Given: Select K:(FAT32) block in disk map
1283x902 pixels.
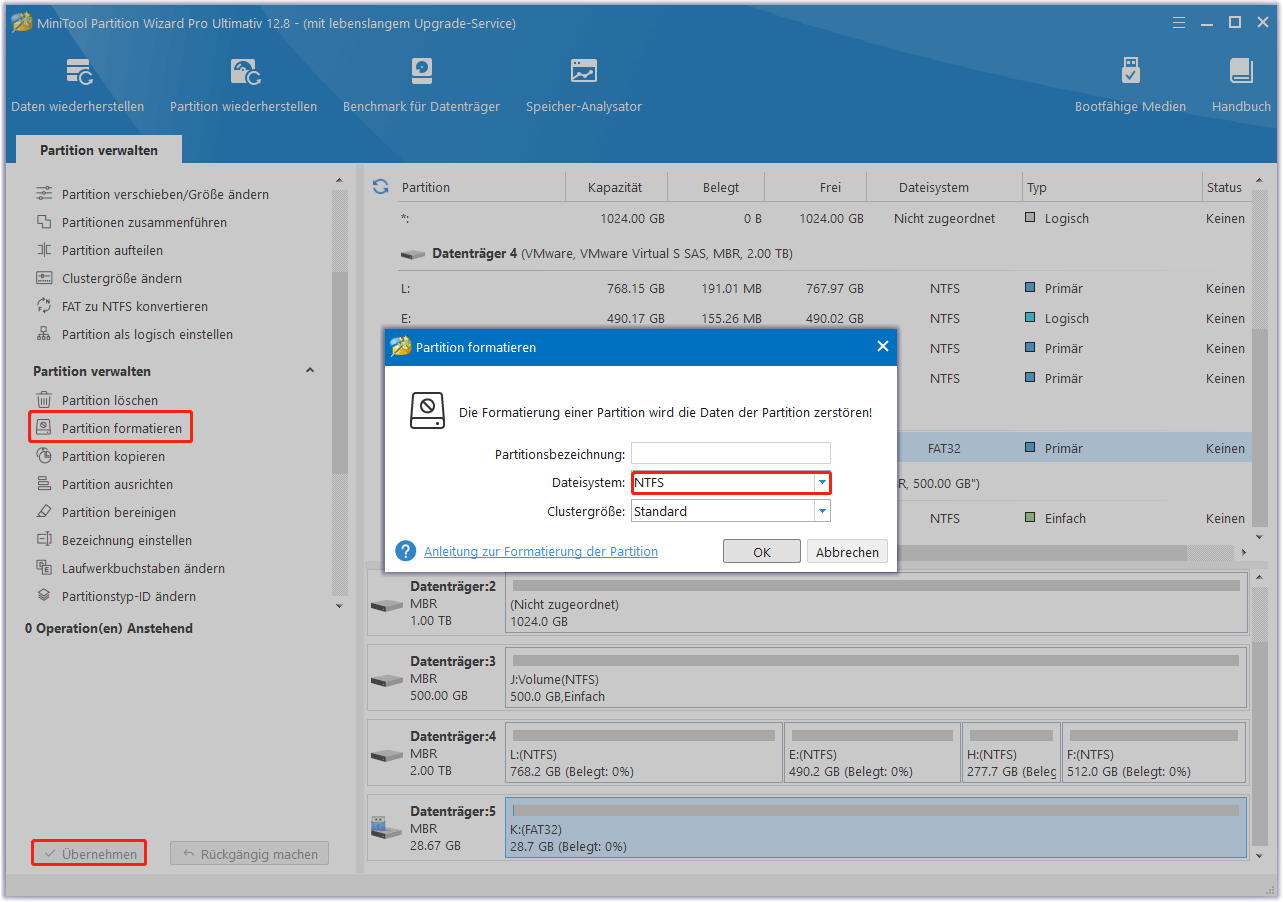Looking at the screenshot, I should tap(877, 827).
